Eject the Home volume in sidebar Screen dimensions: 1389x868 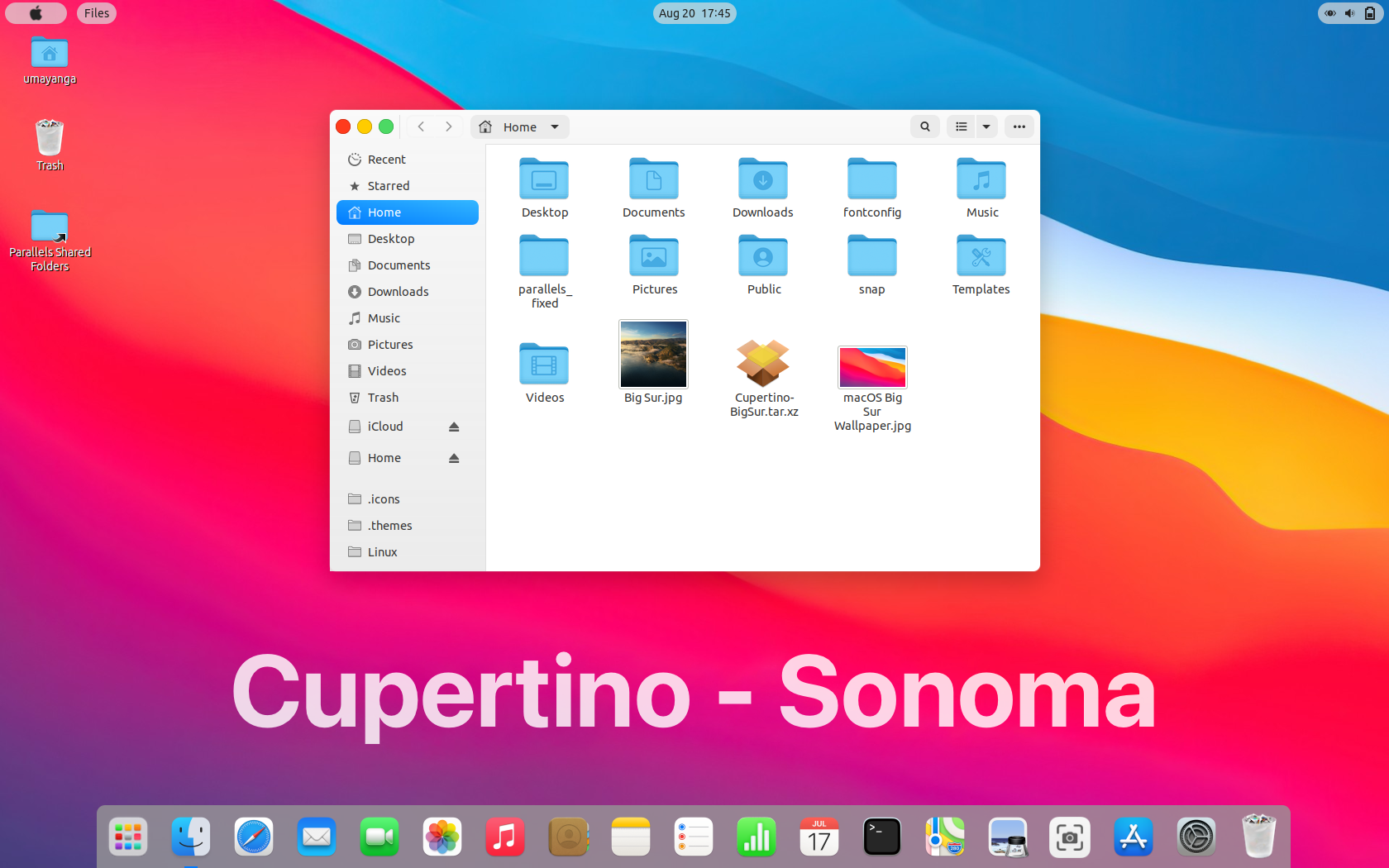(454, 458)
